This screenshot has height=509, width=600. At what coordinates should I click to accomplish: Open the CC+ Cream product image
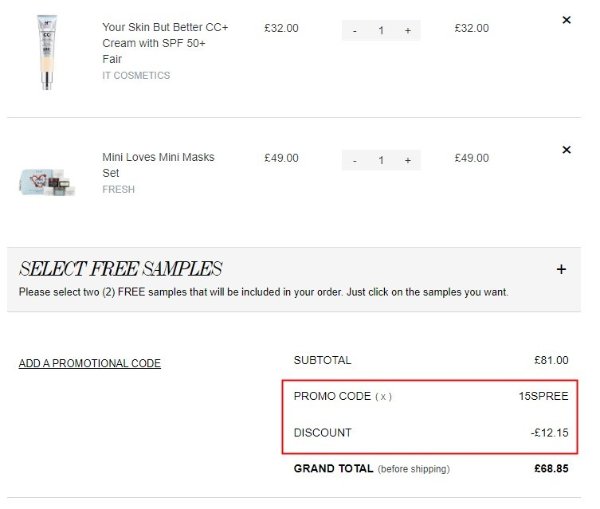[47, 52]
